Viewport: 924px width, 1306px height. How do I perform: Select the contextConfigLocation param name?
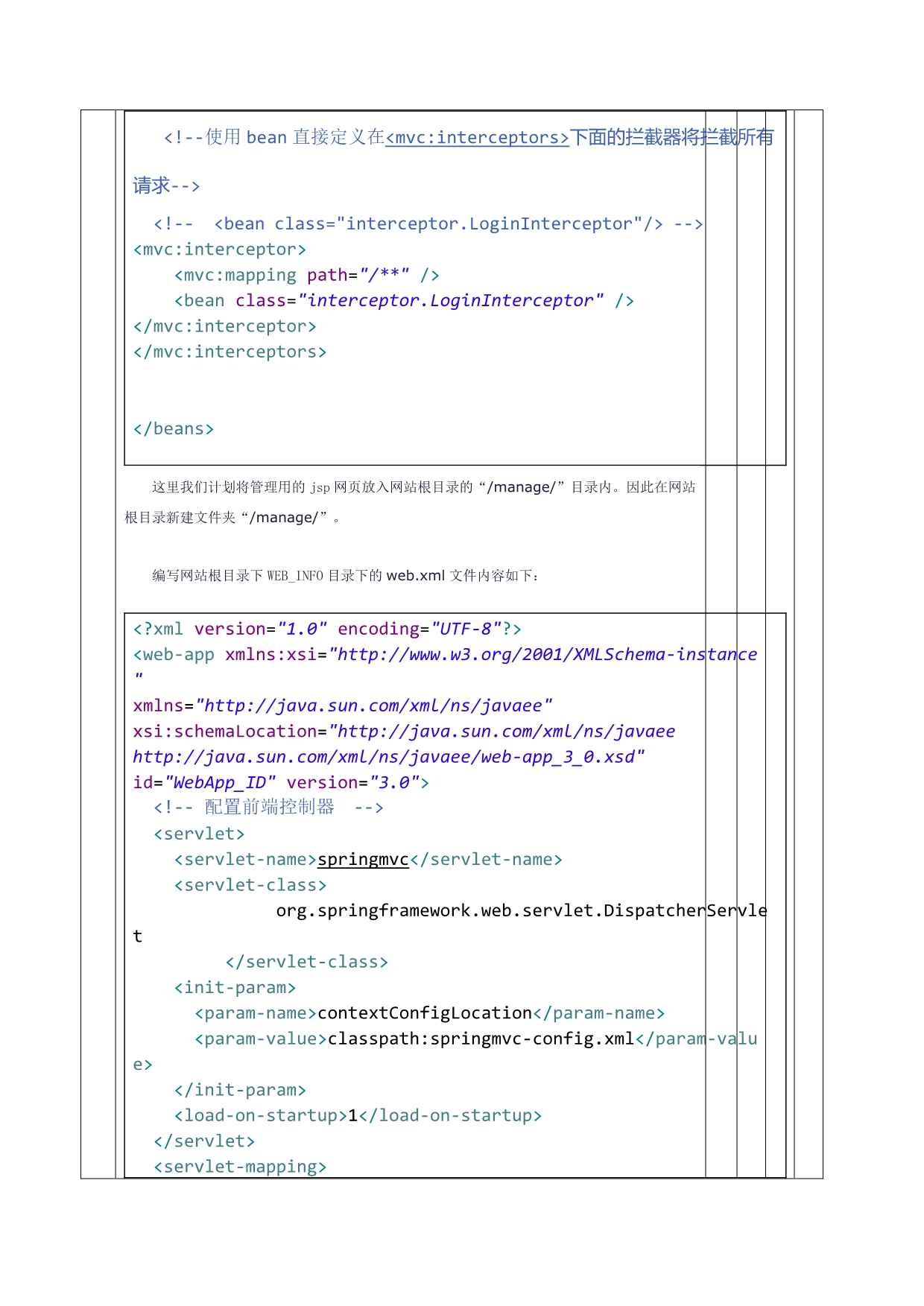[x=424, y=1013]
